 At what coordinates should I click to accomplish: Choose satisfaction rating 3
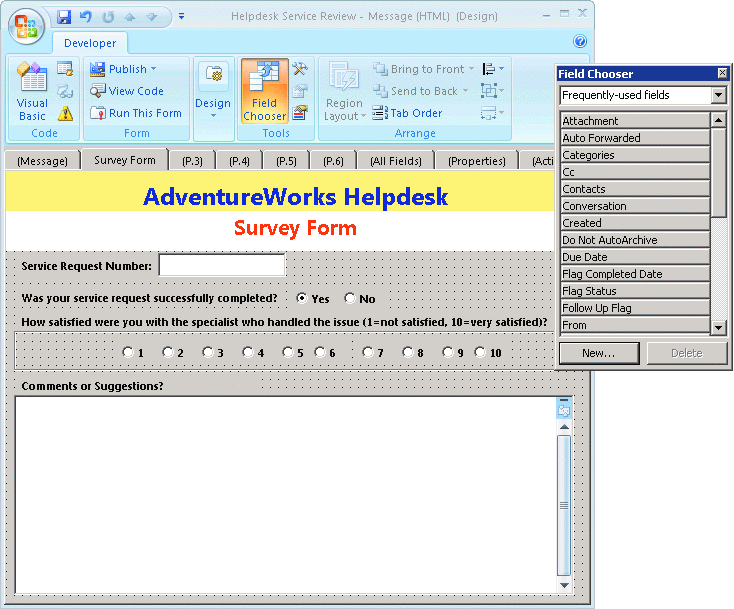(x=208, y=352)
